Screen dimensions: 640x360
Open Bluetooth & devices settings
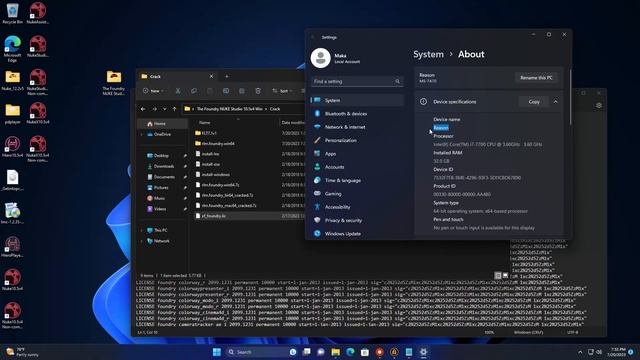357,113
